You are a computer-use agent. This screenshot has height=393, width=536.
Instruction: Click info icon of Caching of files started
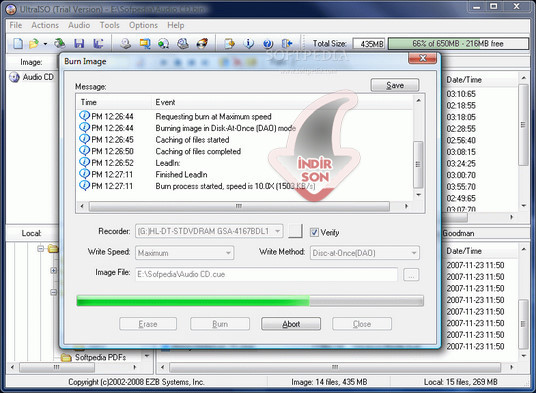[84, 139]
